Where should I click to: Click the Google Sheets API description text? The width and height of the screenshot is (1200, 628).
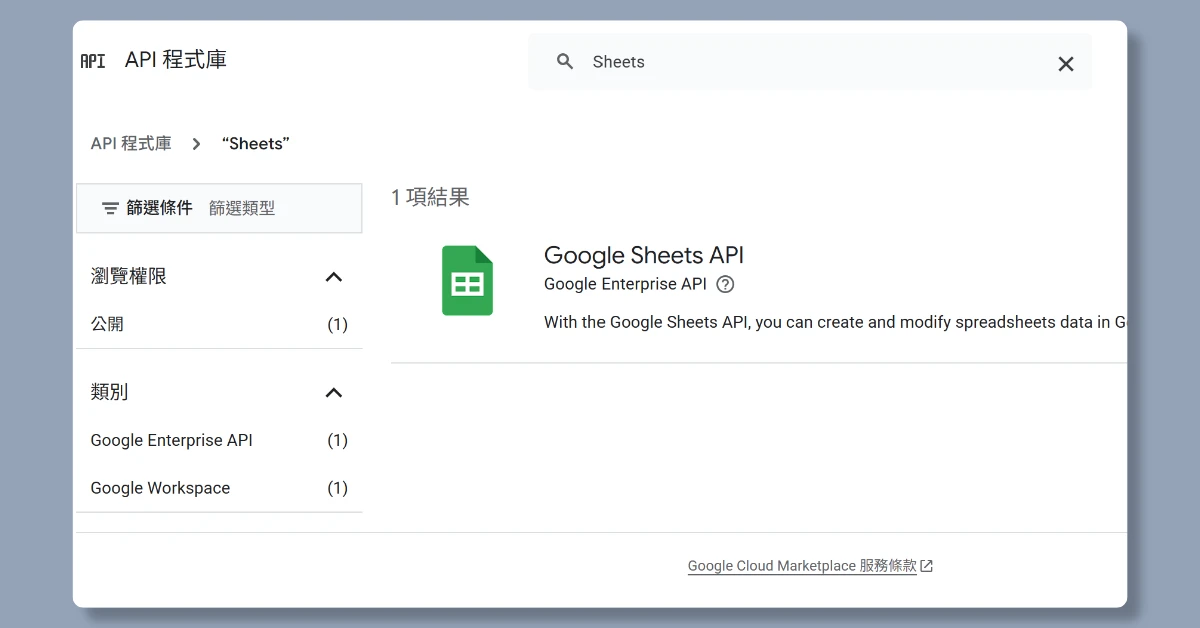[x=835, y=322]
